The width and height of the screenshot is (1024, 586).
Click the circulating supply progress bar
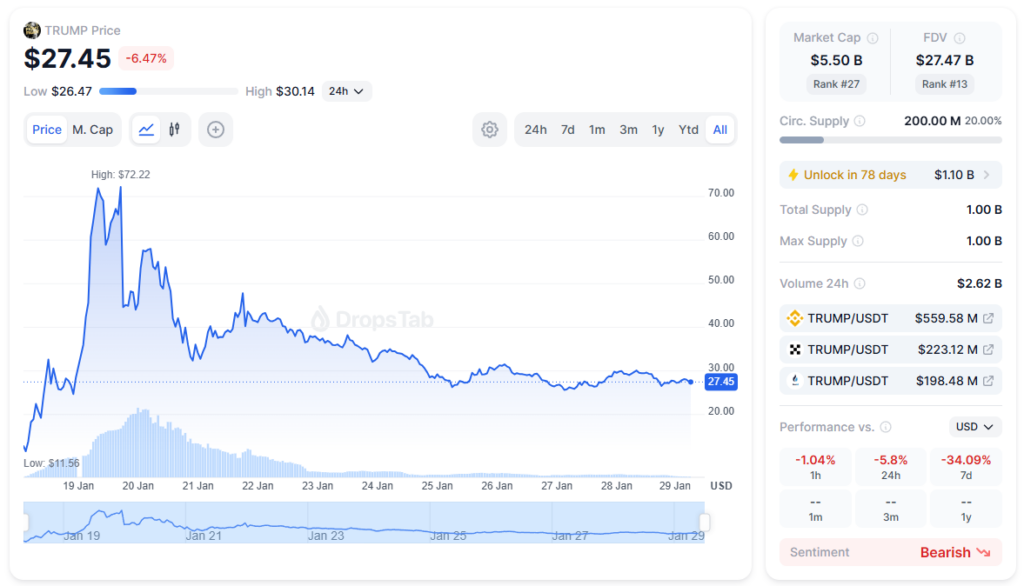[x=890, y=140]
